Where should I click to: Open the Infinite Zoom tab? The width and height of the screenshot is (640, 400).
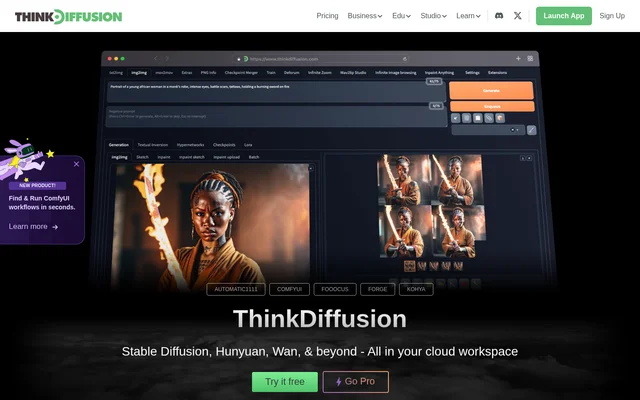point(320,73)
